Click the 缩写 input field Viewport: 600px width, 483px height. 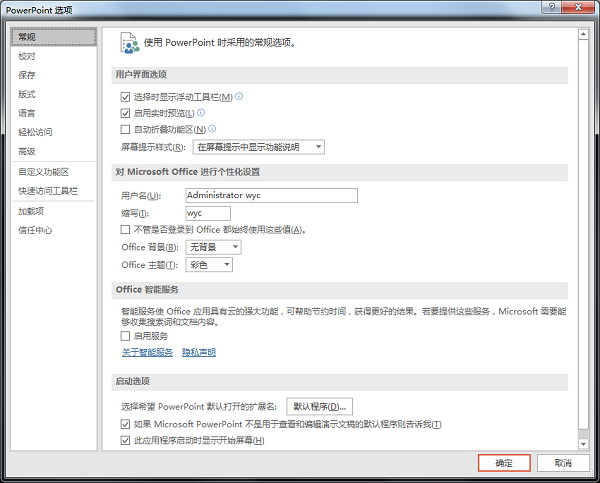[x=208, y=213]
